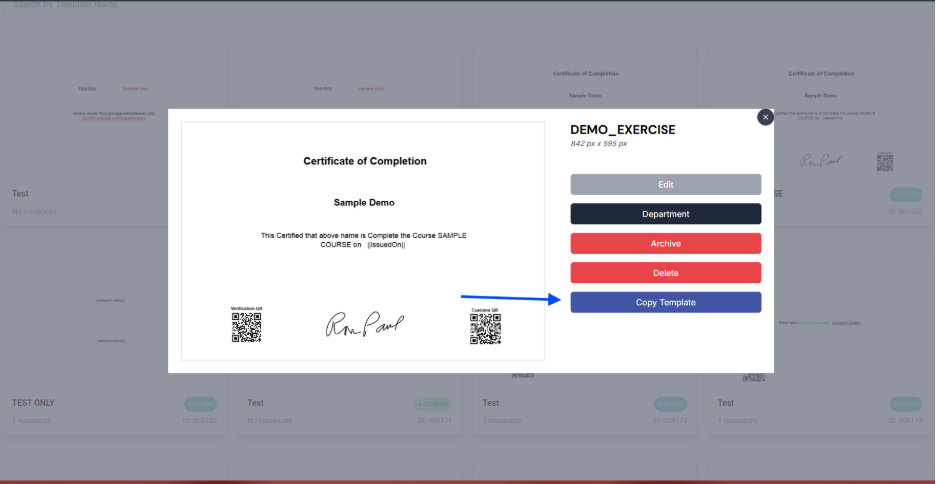Image resolution: width=936 pixels, height=484 pixels.
Task: Close the DEMO_EXERCISE dialog with the X icon
Action: click(x=765, y=117)
